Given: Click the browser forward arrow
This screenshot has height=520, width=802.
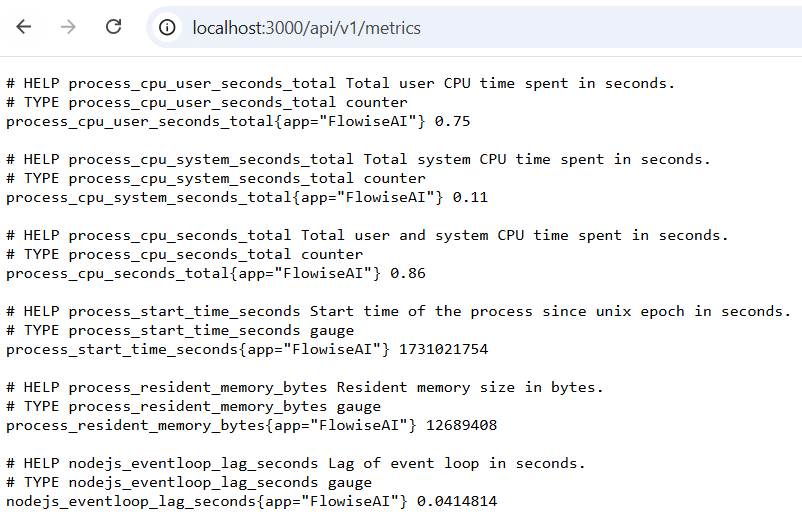Looking at the screenshot, I should coord(68,27).
